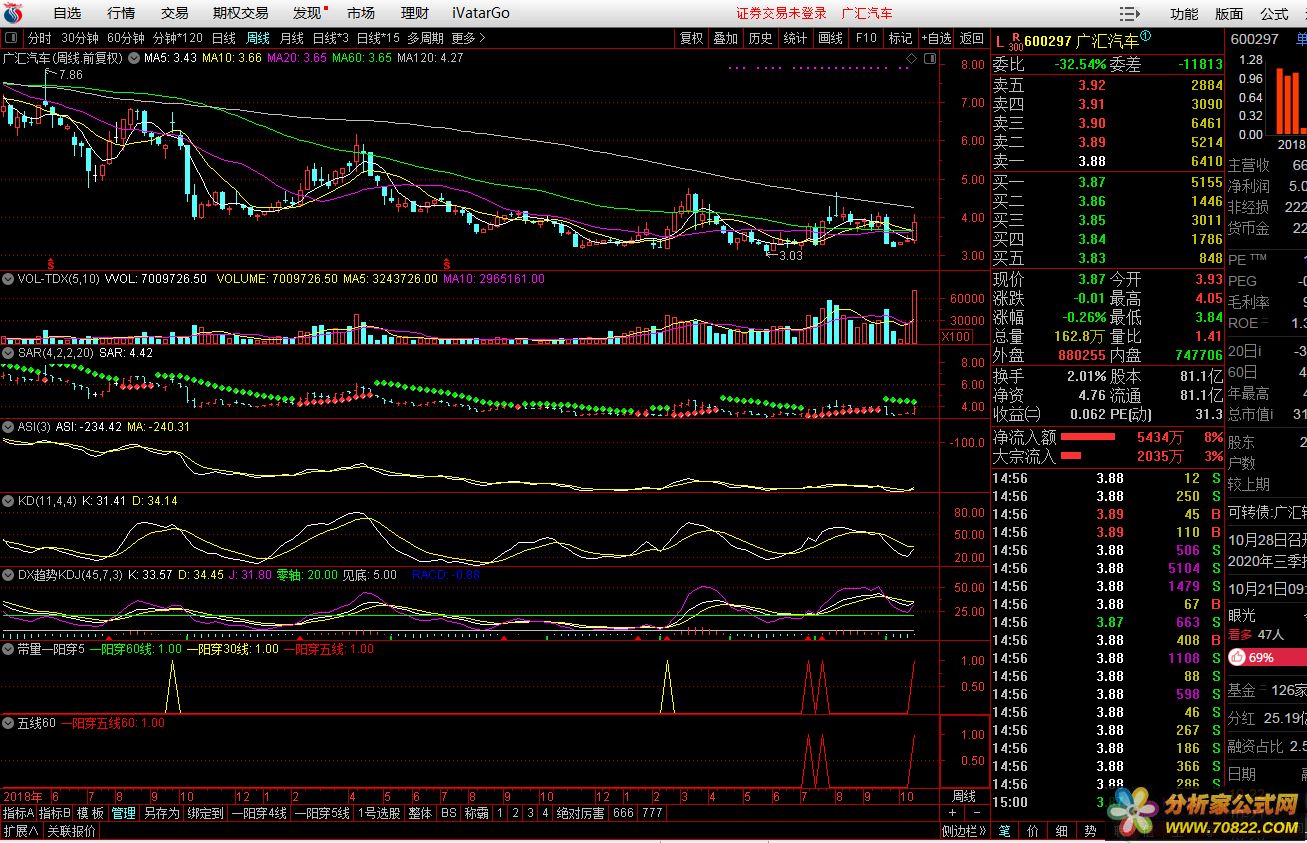The width and height of the screenshot is (1307, 843).
Task: Open the 功能 menu at top right
Action: 1184,14
